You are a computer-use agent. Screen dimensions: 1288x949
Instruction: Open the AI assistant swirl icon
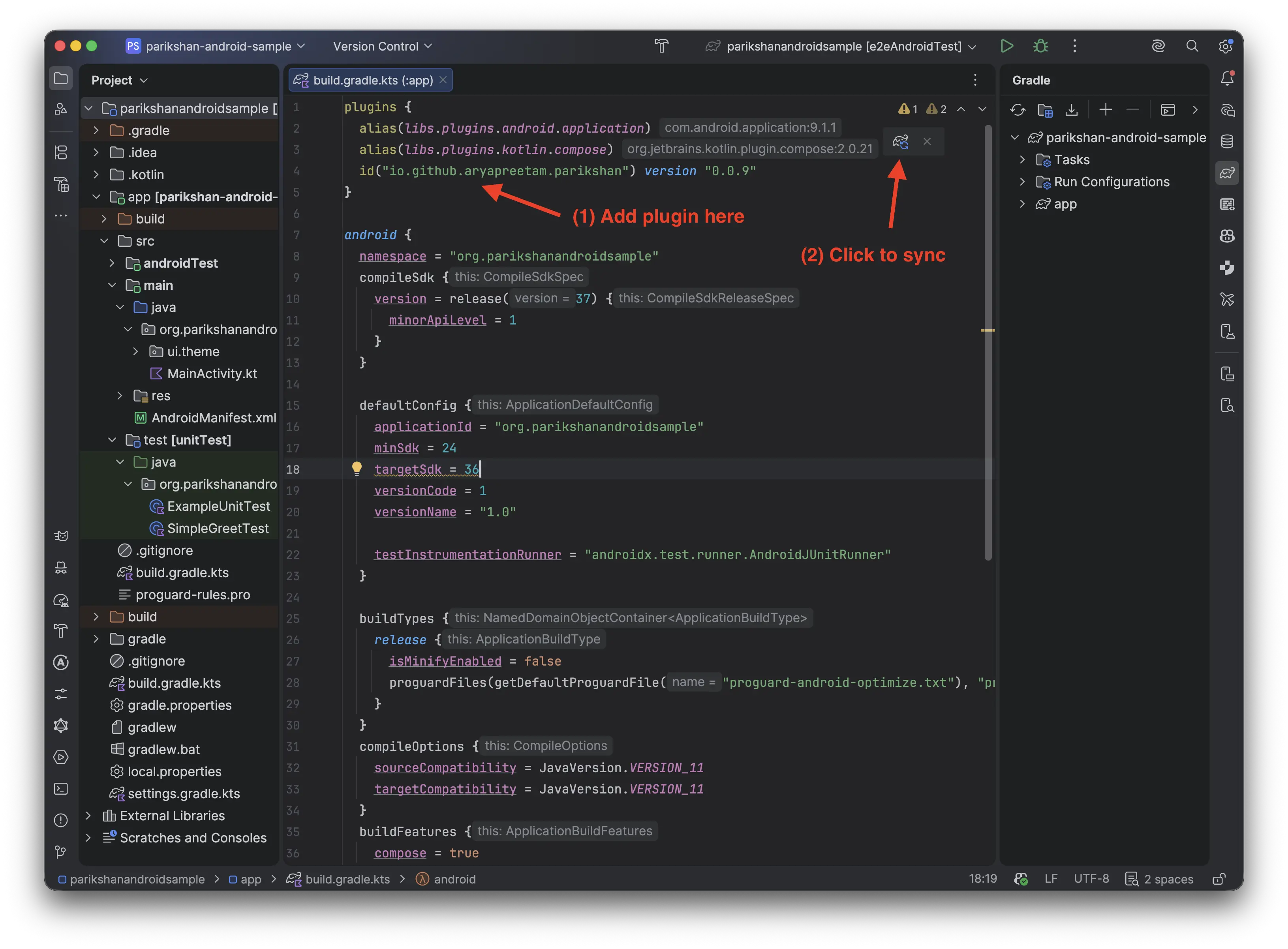(1158, 46)
